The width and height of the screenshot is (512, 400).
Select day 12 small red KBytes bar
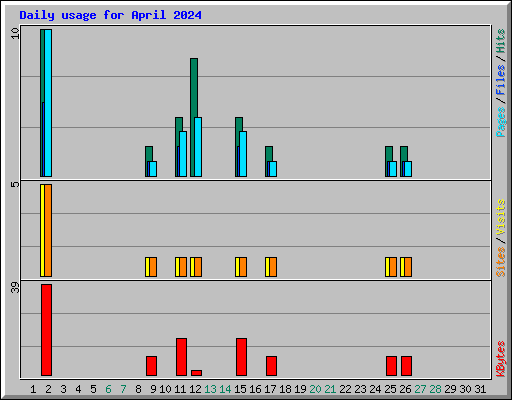pyautogui.click(x=196, y=373)
